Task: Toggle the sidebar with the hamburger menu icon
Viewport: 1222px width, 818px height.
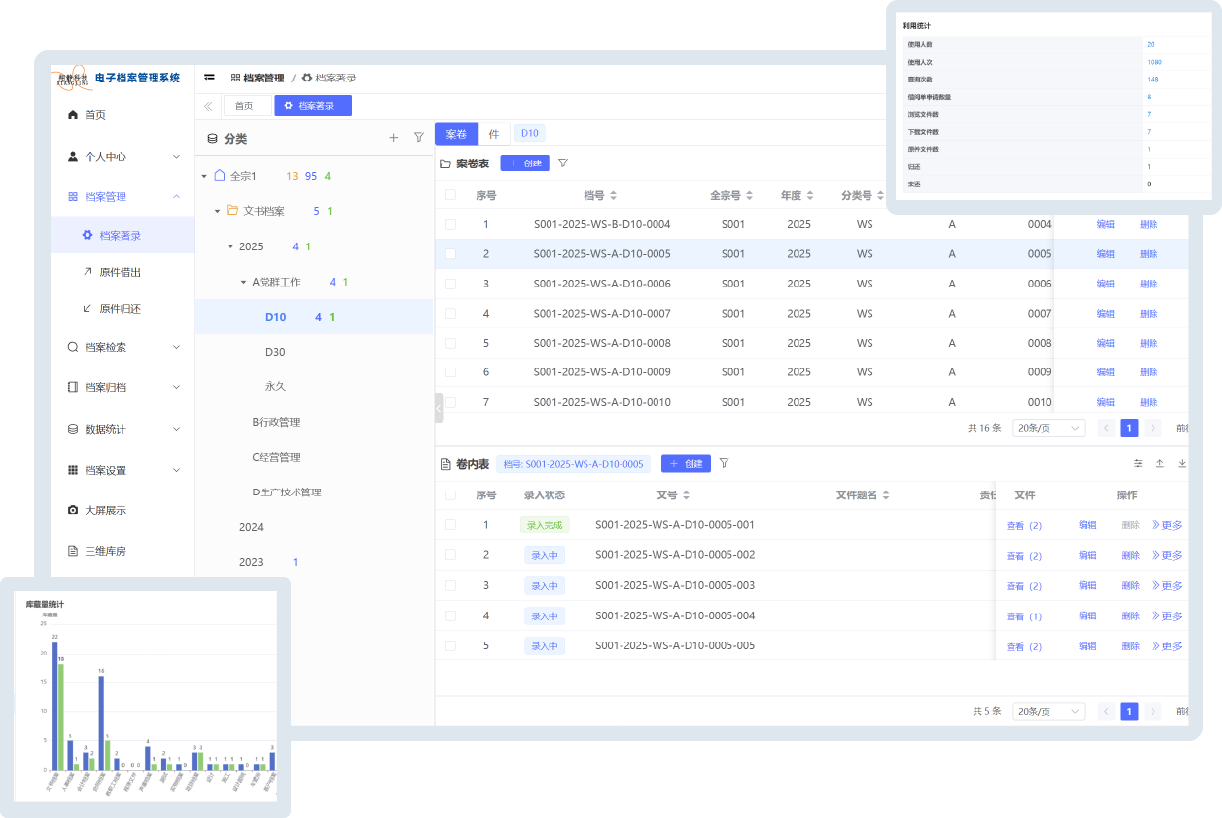Action: pos(209,77)
